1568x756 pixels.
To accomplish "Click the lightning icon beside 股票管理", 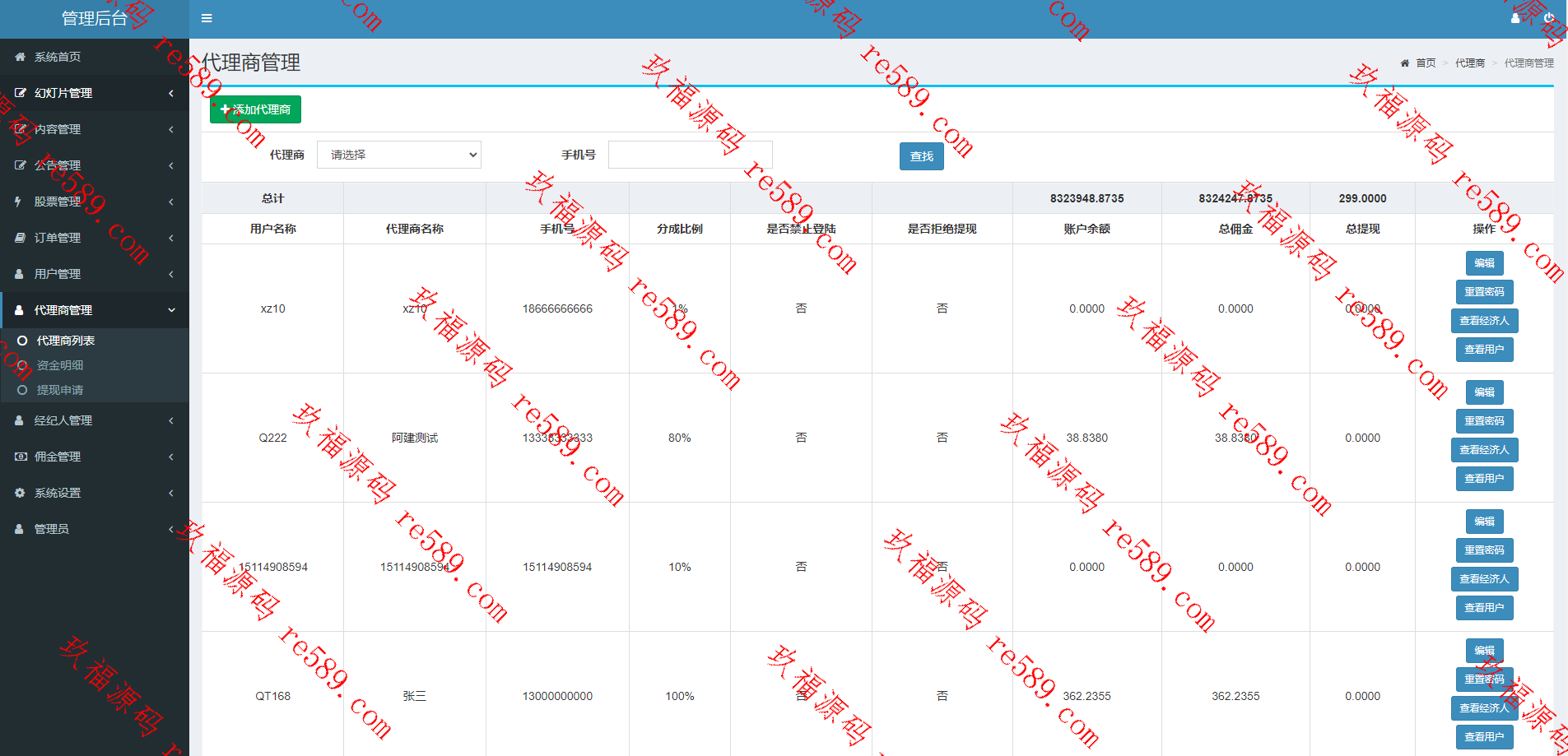I will coord(18,202).
